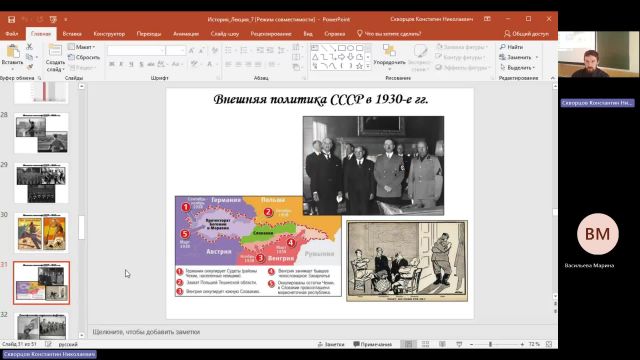This screenshot has height=360, width=640.
Task: Toggle the Заметки notes pane button
Action: 331,344
